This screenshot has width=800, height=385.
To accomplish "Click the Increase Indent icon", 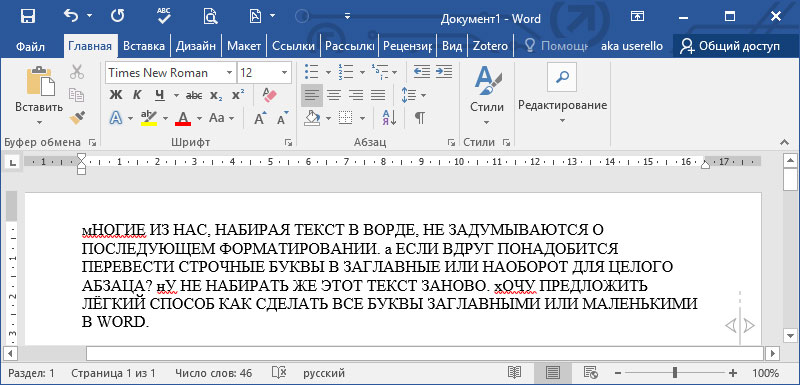I will (x=444, y=72).
